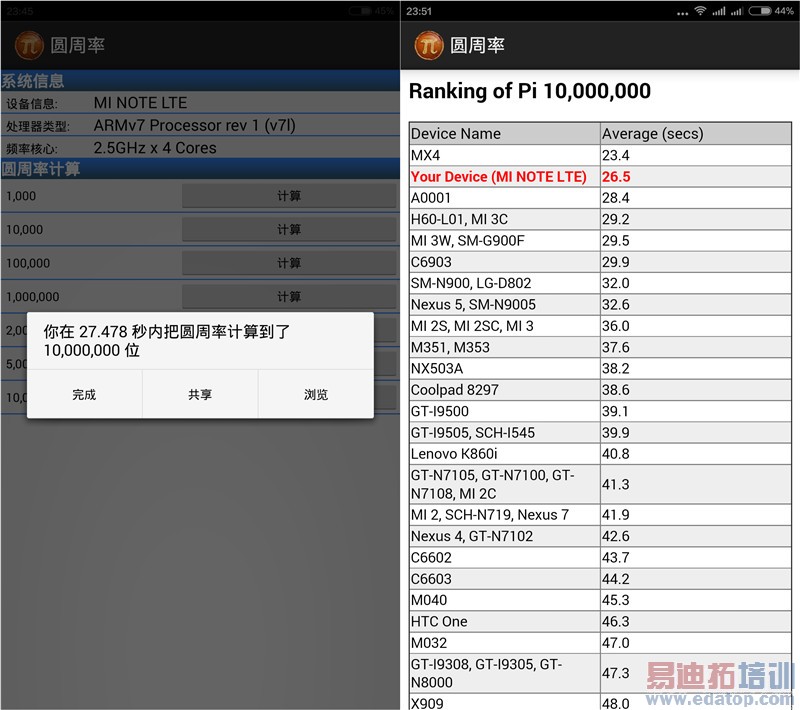Tap the Ranking of Pi 10,000,000 heading
This screenshot has height=710, width=800.
pyautogui.click(x=530, y=91)
